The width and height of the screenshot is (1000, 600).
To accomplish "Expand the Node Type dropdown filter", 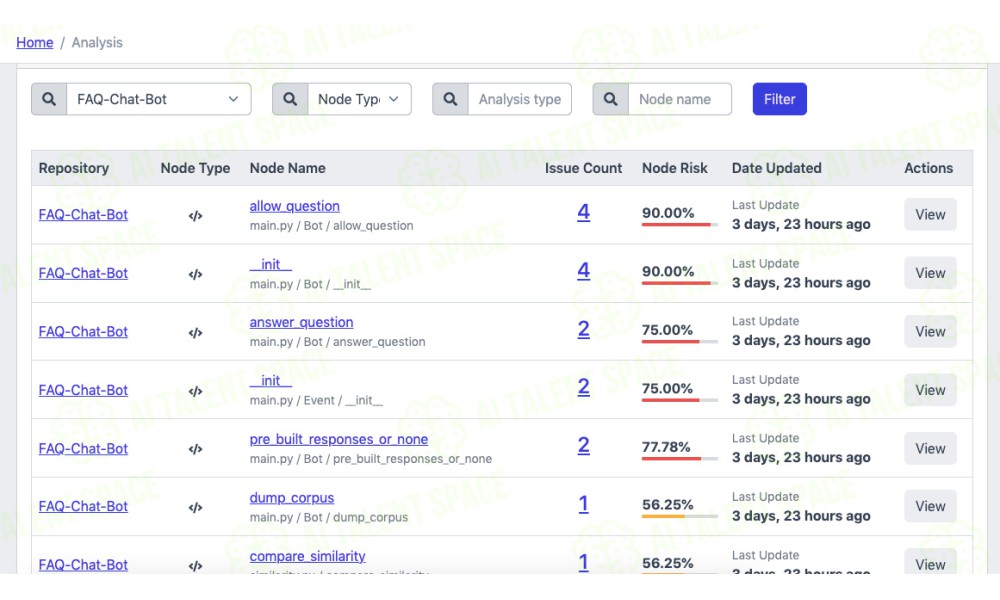I will pyautogui.click(x=360, y=99).
